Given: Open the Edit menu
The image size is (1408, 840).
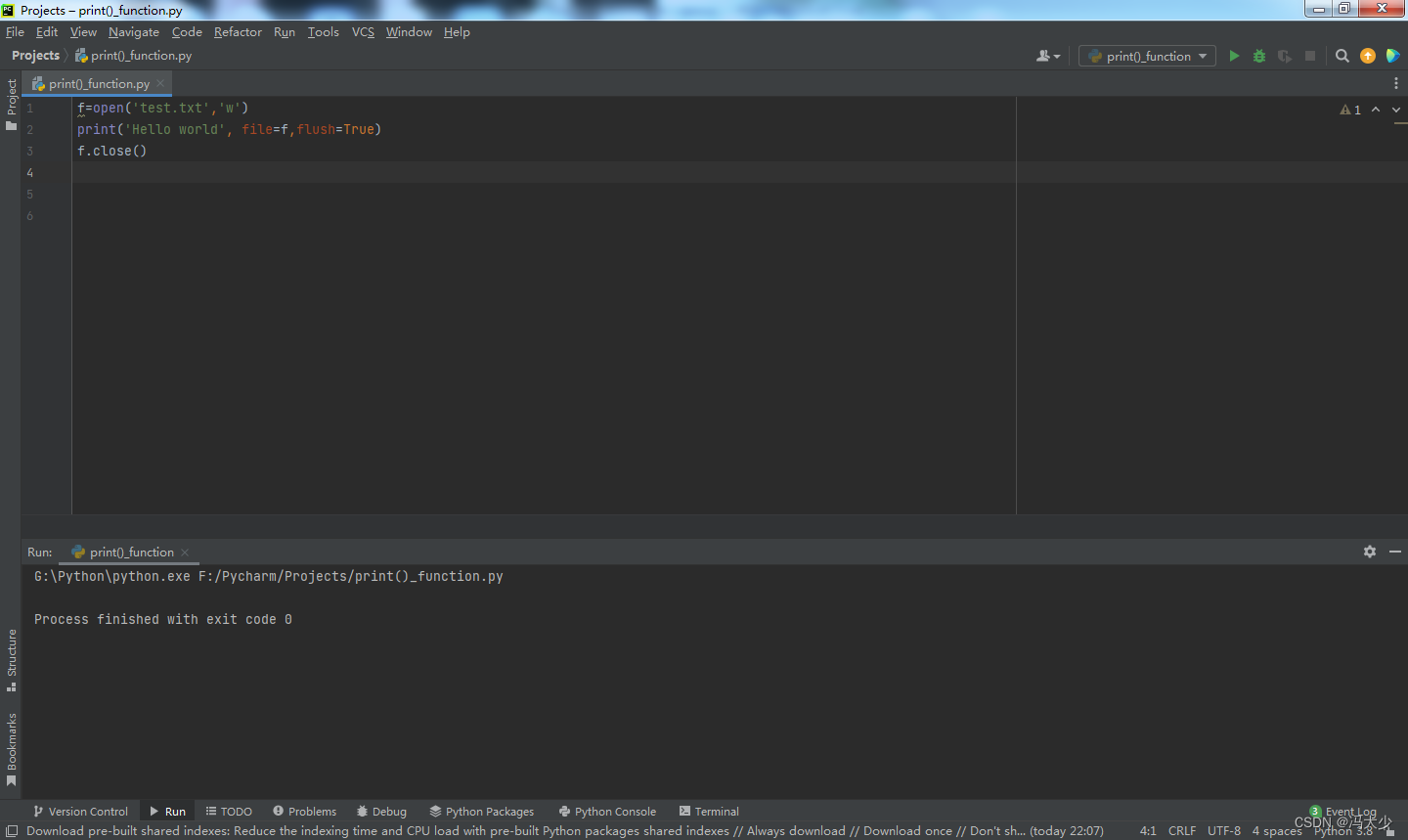Looking at the screenshot, I should 47,32.
